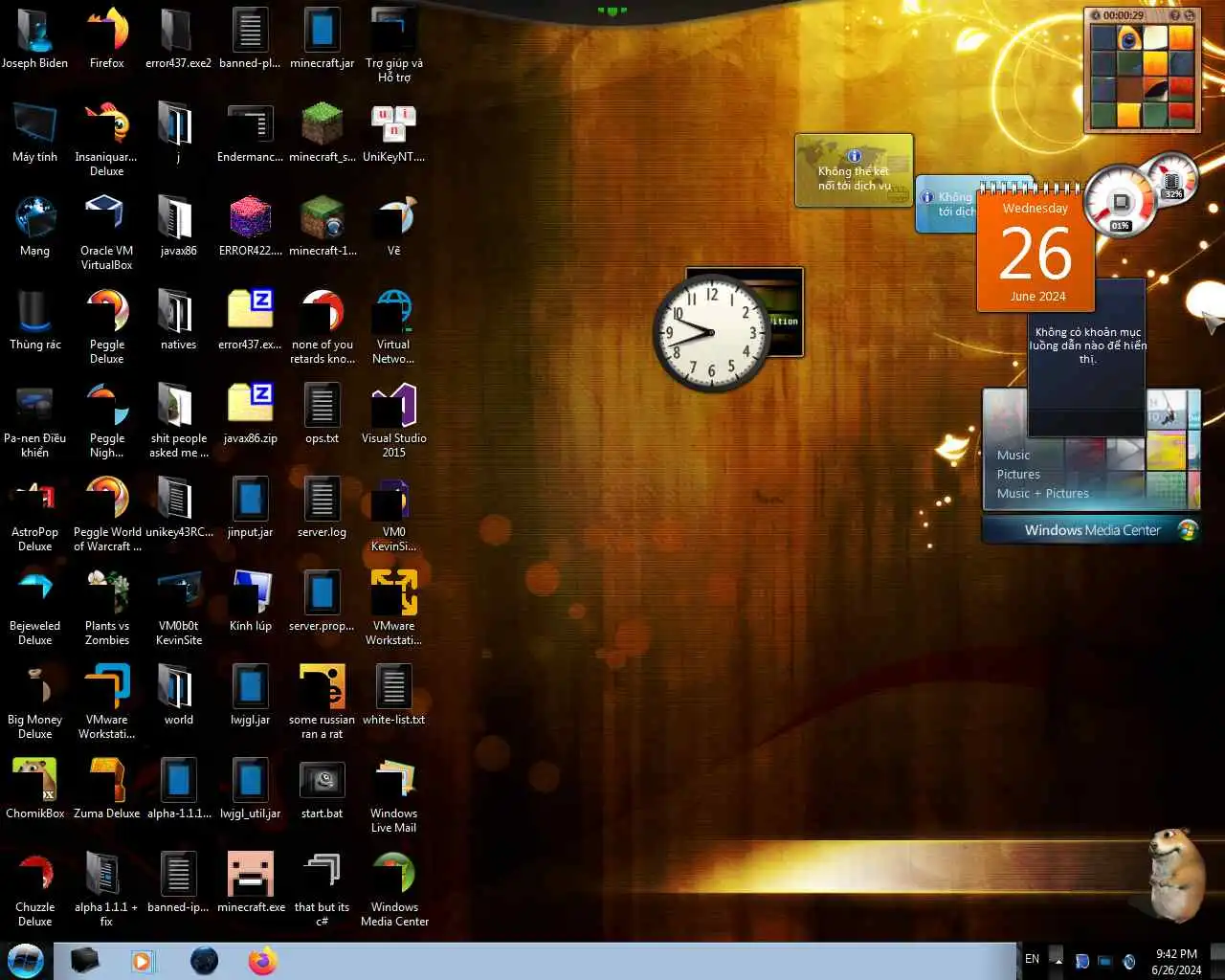Image resolution: width=1225 pixels, height=980 pixels.
Task: Select Pictures in the Media Center gadget
Action: click(x=1018, y=474)
